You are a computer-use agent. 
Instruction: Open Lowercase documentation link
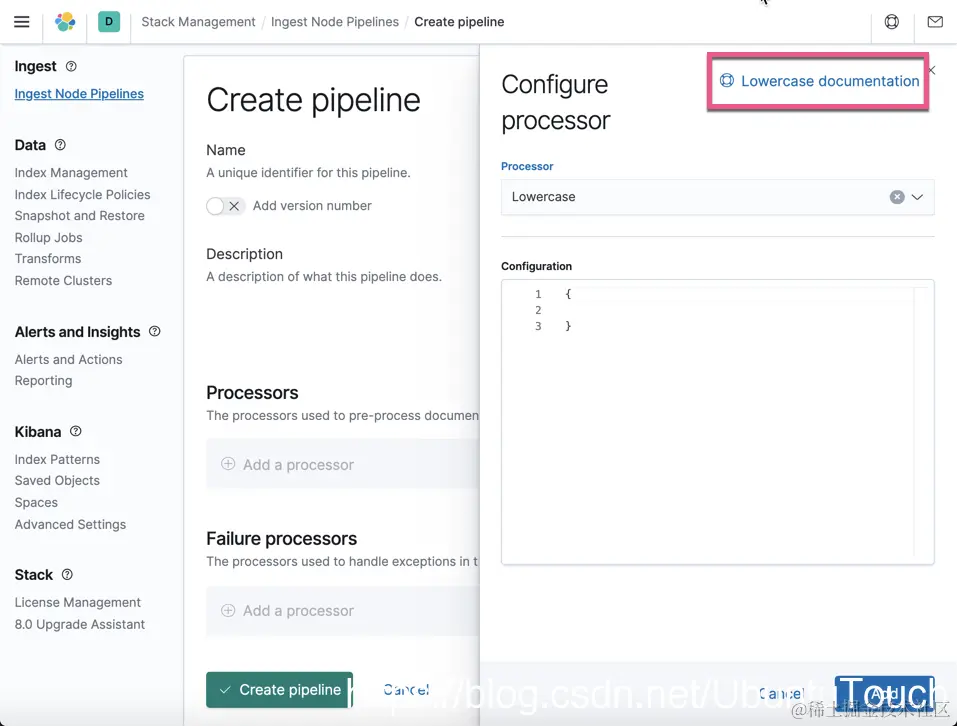(x=819, y=81)
